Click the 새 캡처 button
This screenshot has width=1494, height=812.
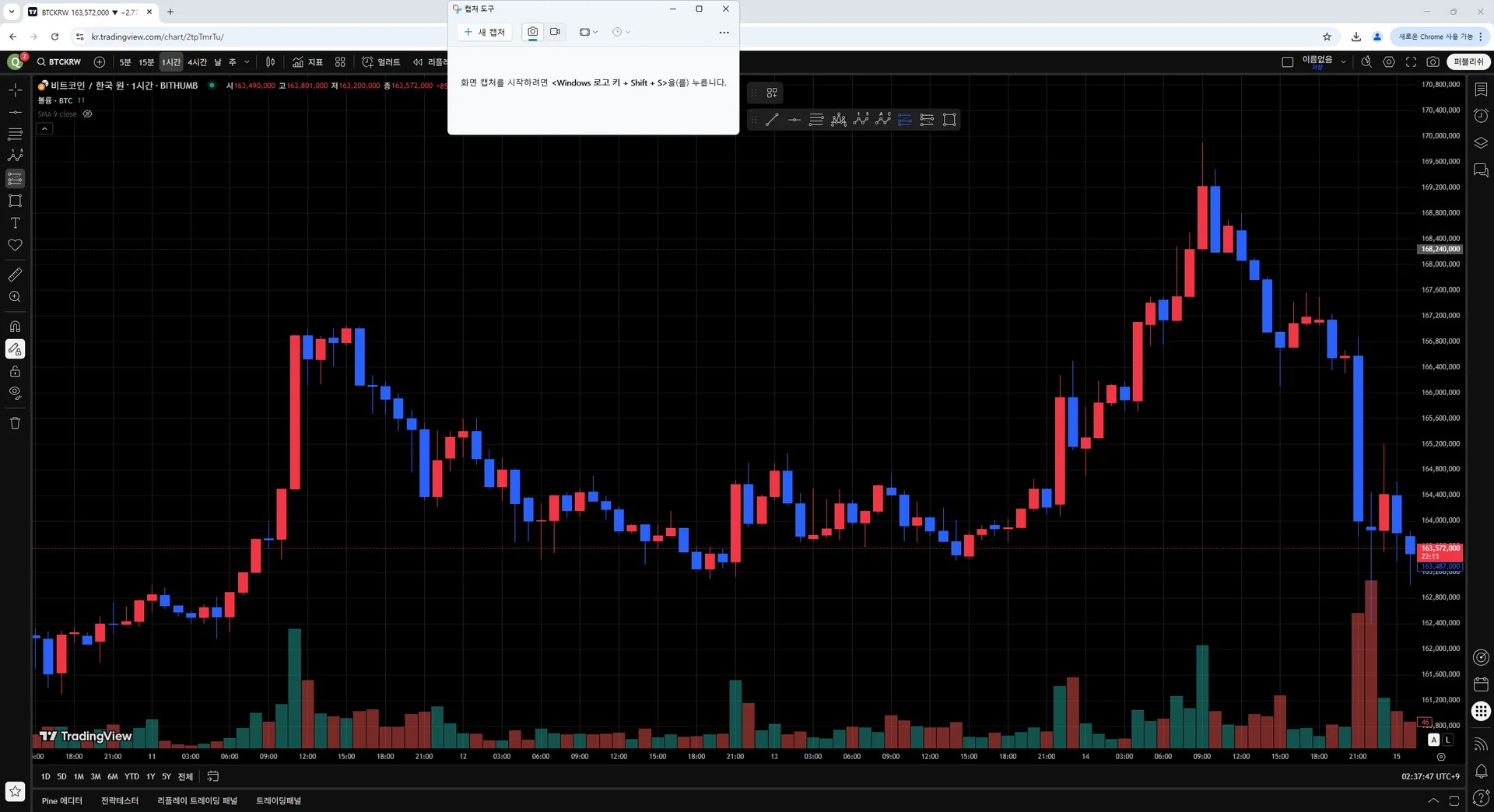484,32
